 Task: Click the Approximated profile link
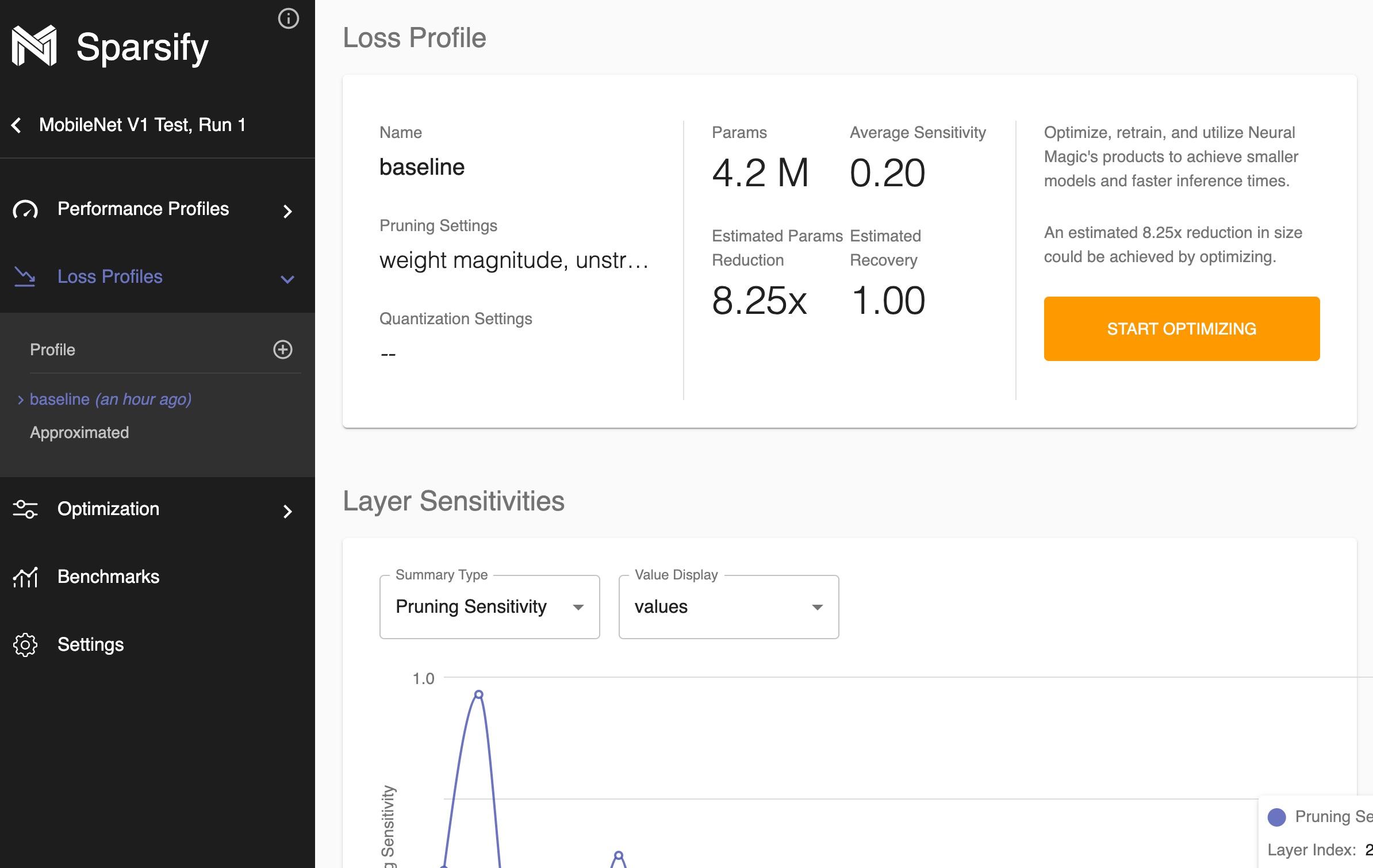coord(80,432)
